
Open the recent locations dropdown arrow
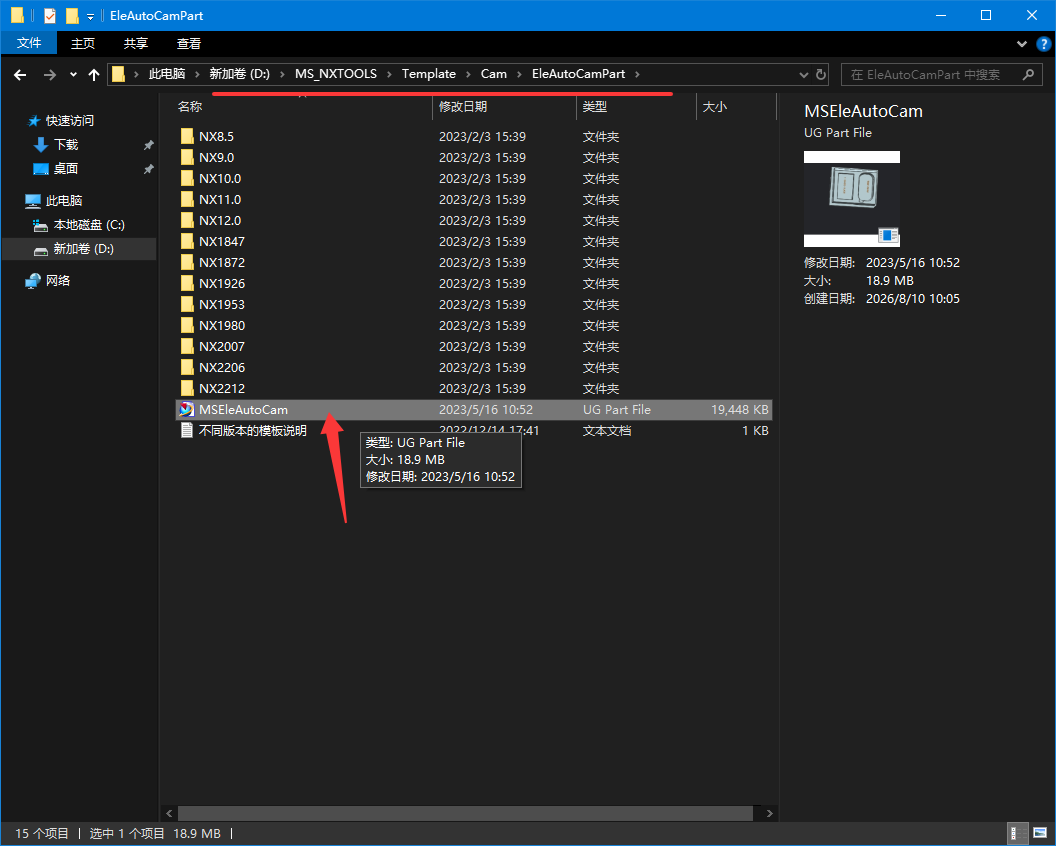click(x=73, y=75)
